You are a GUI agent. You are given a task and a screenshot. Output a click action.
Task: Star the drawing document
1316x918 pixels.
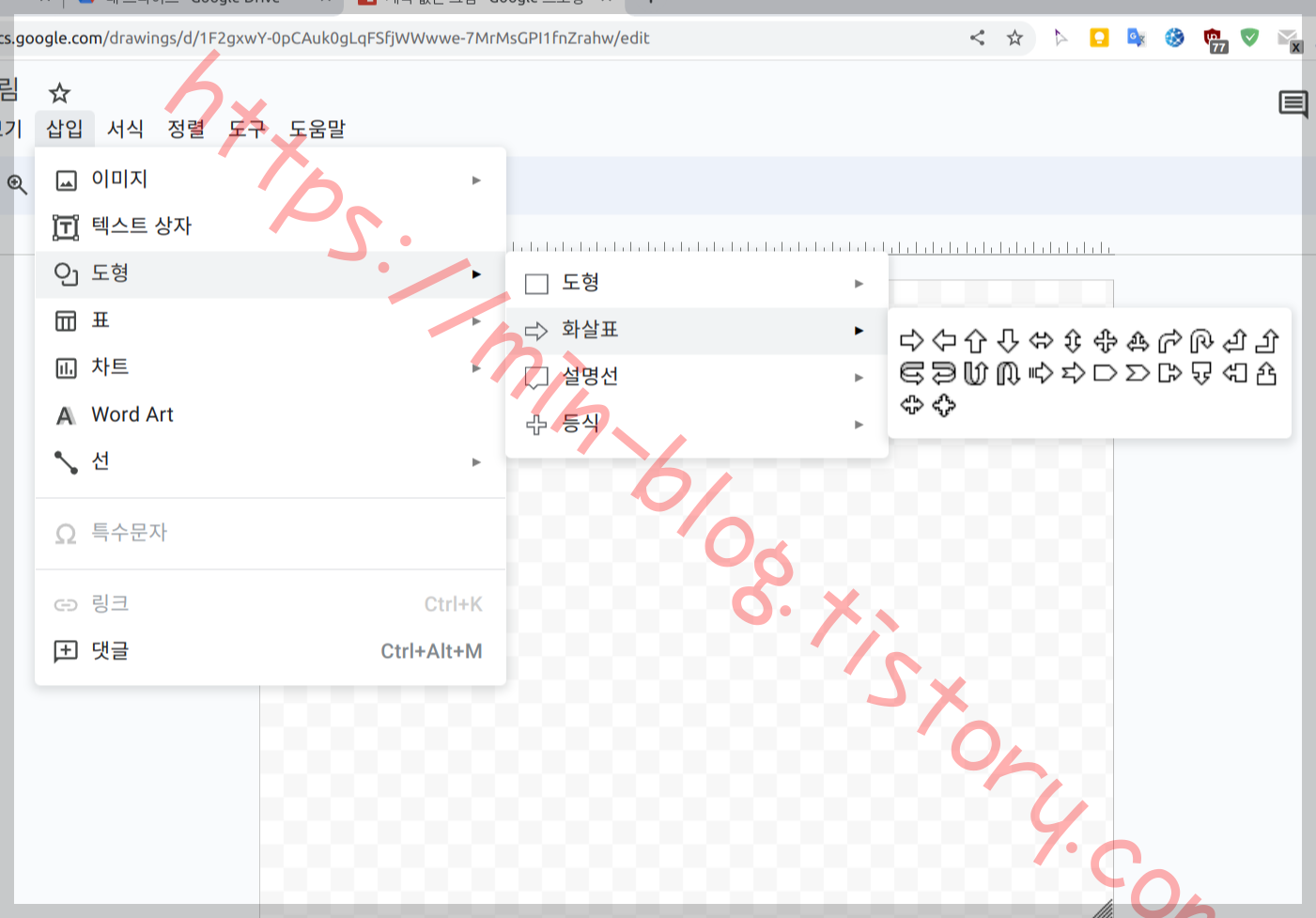click(x=59, y=92)
